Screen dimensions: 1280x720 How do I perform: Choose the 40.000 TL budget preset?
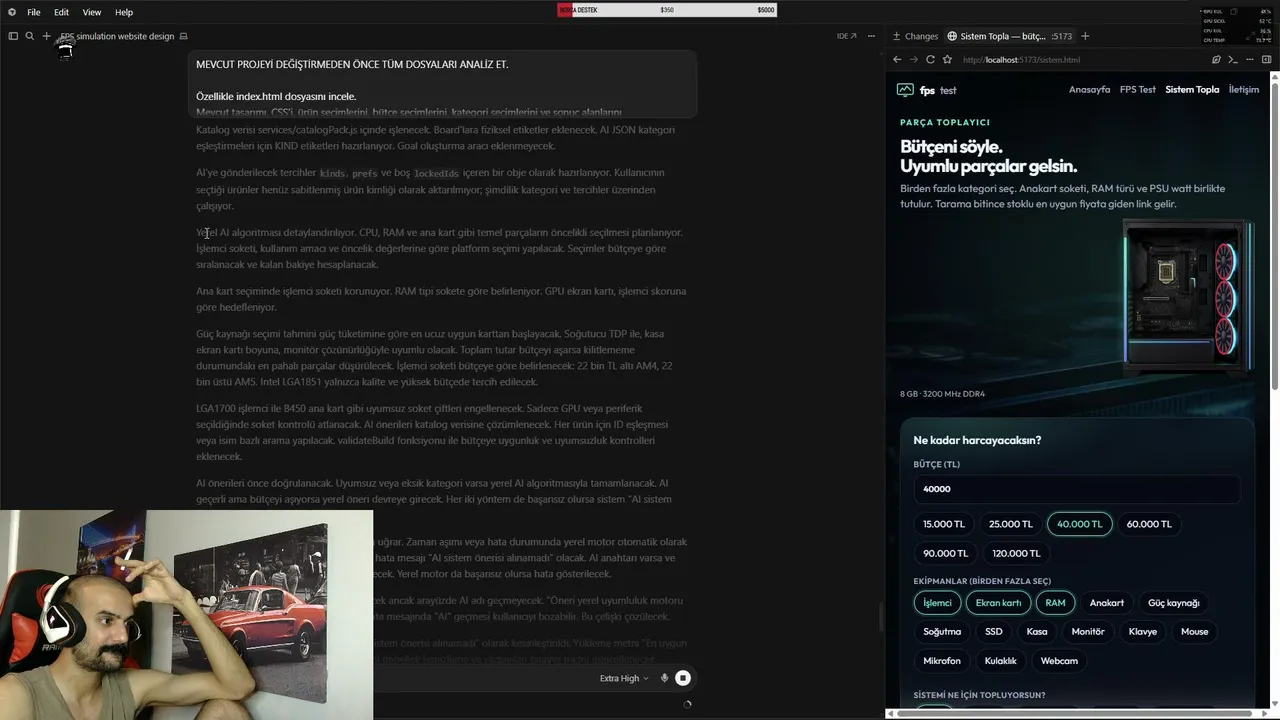(x=1079, y=524)
